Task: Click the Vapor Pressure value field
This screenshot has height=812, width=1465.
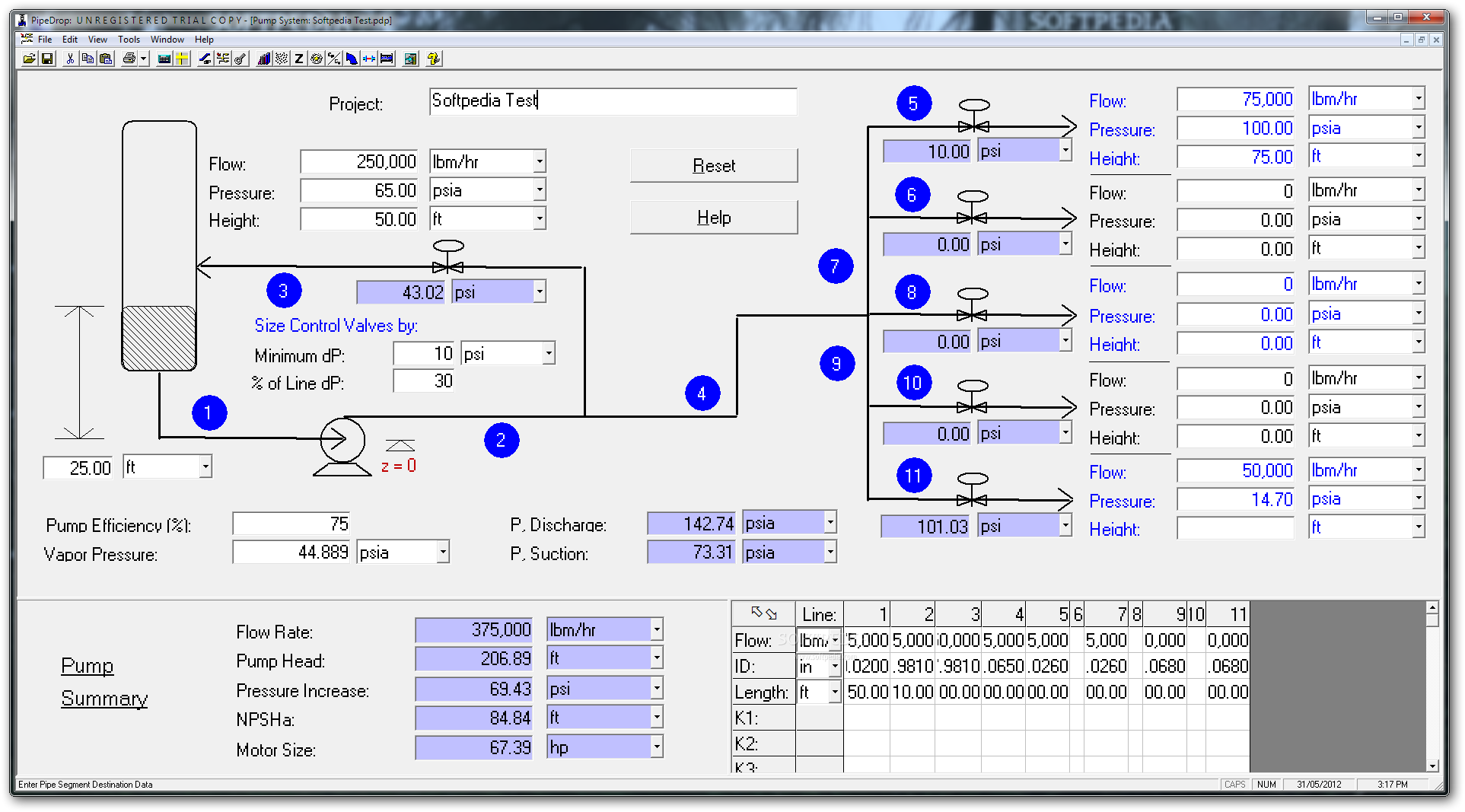Action: 291,552
